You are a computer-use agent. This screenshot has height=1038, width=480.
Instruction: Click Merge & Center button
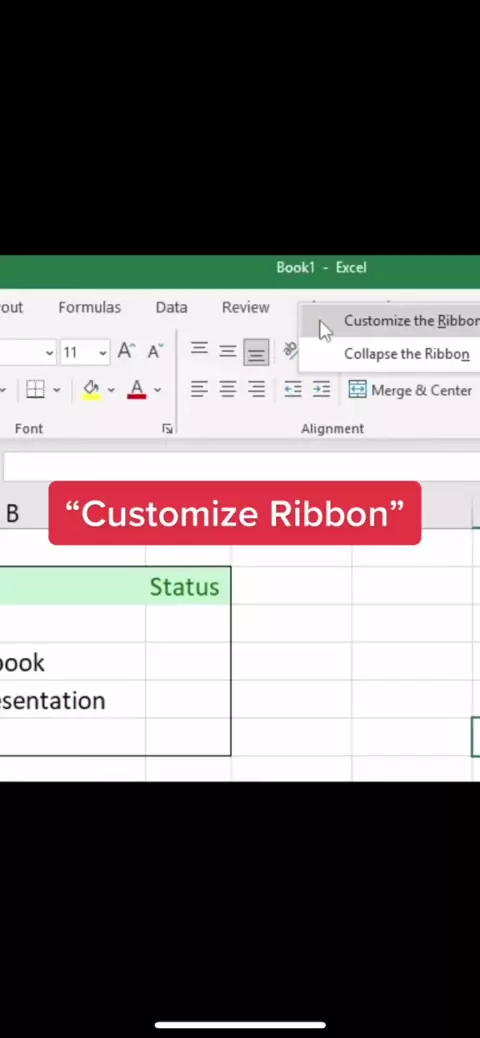410,390
